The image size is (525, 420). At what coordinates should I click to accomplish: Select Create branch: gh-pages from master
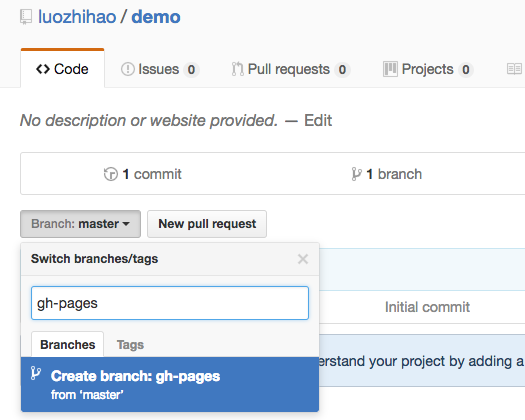(170, 384)
